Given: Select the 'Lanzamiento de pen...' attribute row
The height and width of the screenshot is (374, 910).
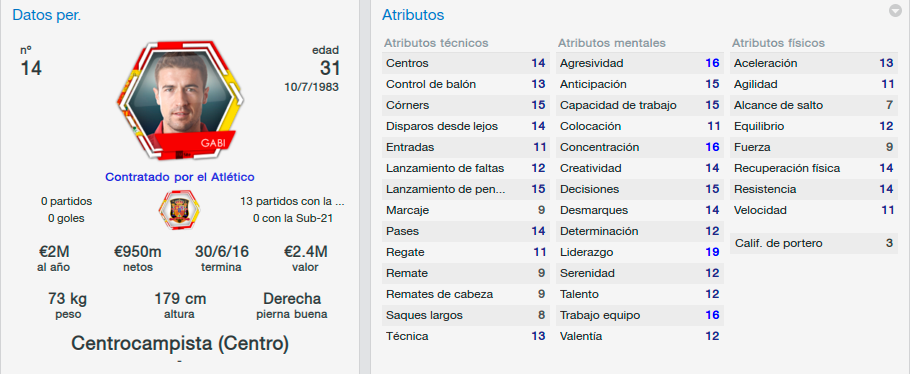Looking at the screenshot, I should 465,189.
